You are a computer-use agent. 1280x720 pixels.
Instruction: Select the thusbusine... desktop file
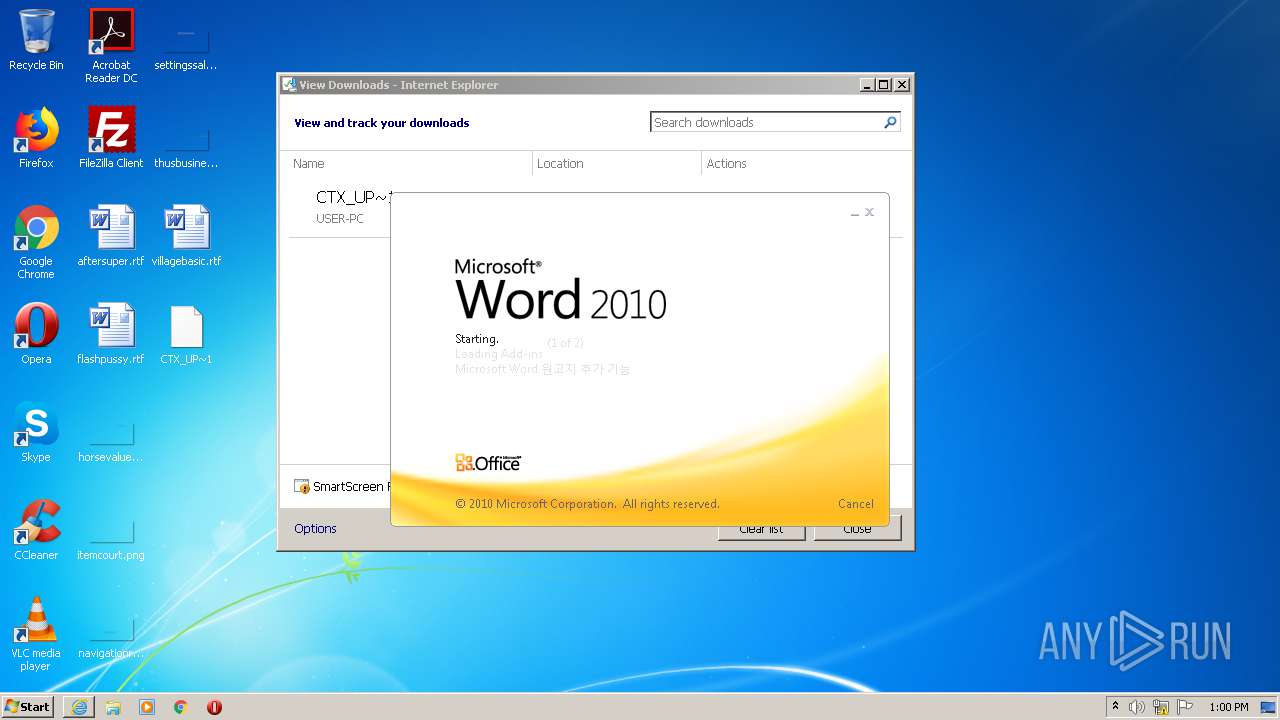click(x=186, y=145)
